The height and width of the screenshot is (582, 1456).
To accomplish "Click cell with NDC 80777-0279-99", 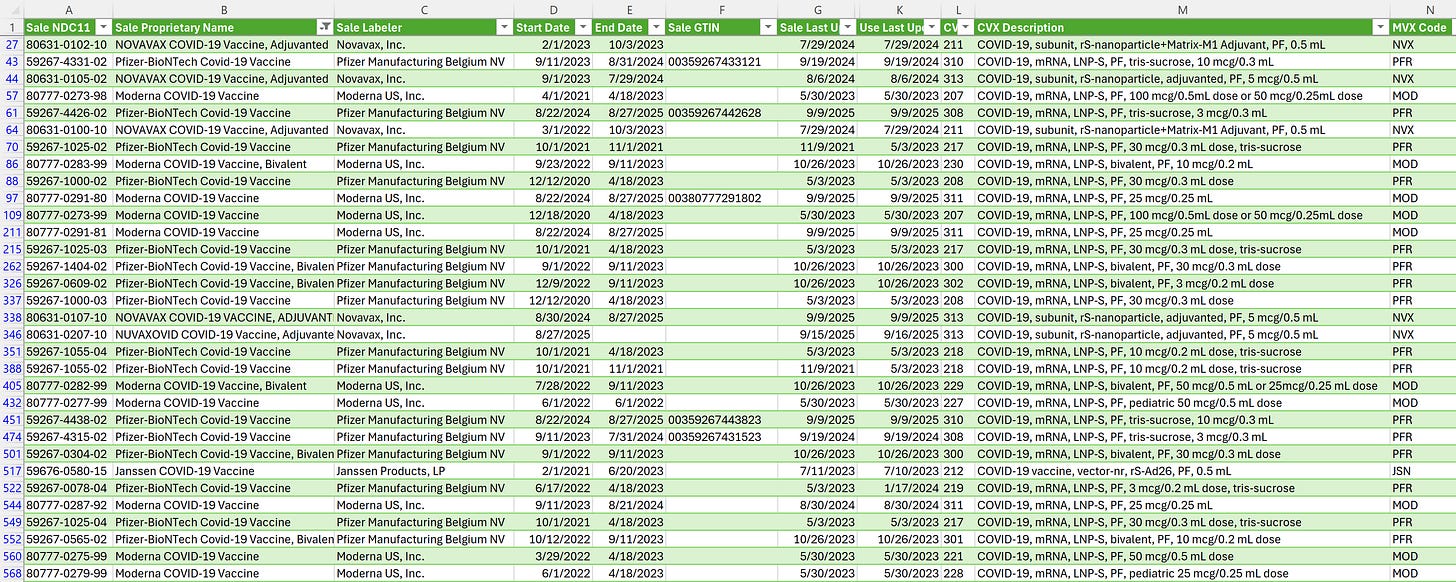I will (x=68, y=573).
